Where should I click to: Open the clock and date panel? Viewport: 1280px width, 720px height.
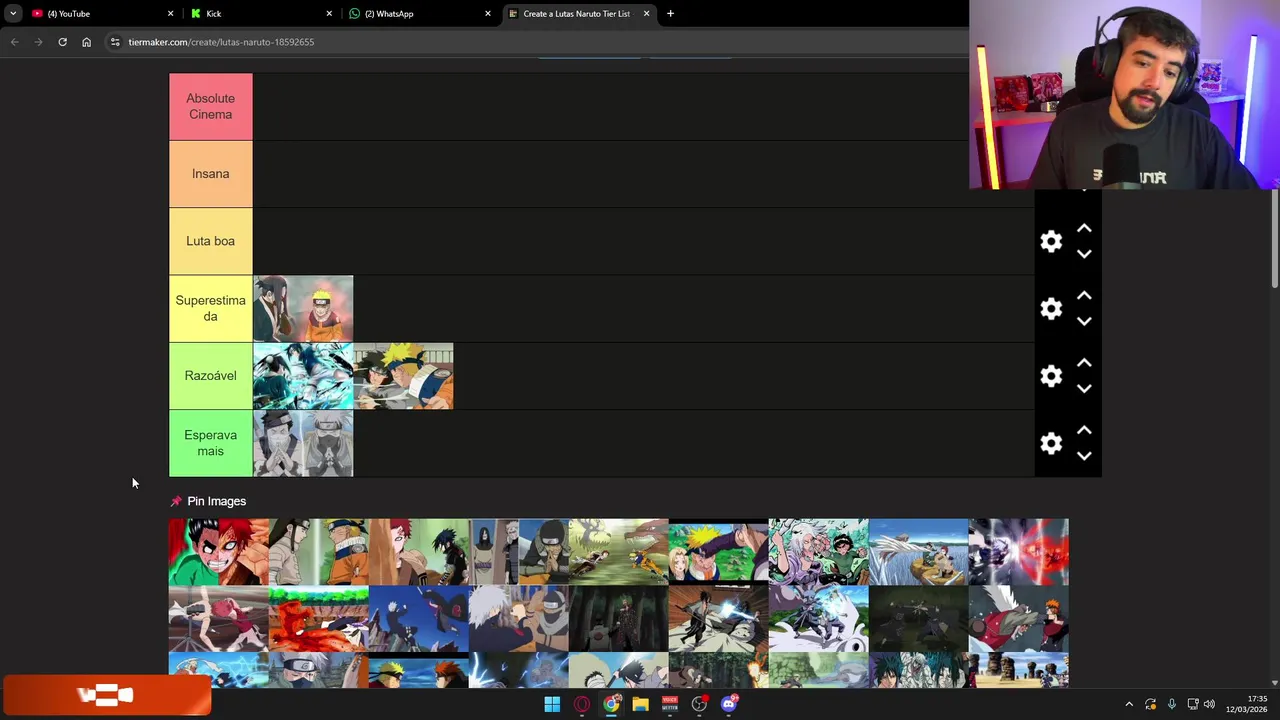[1247, 704]
